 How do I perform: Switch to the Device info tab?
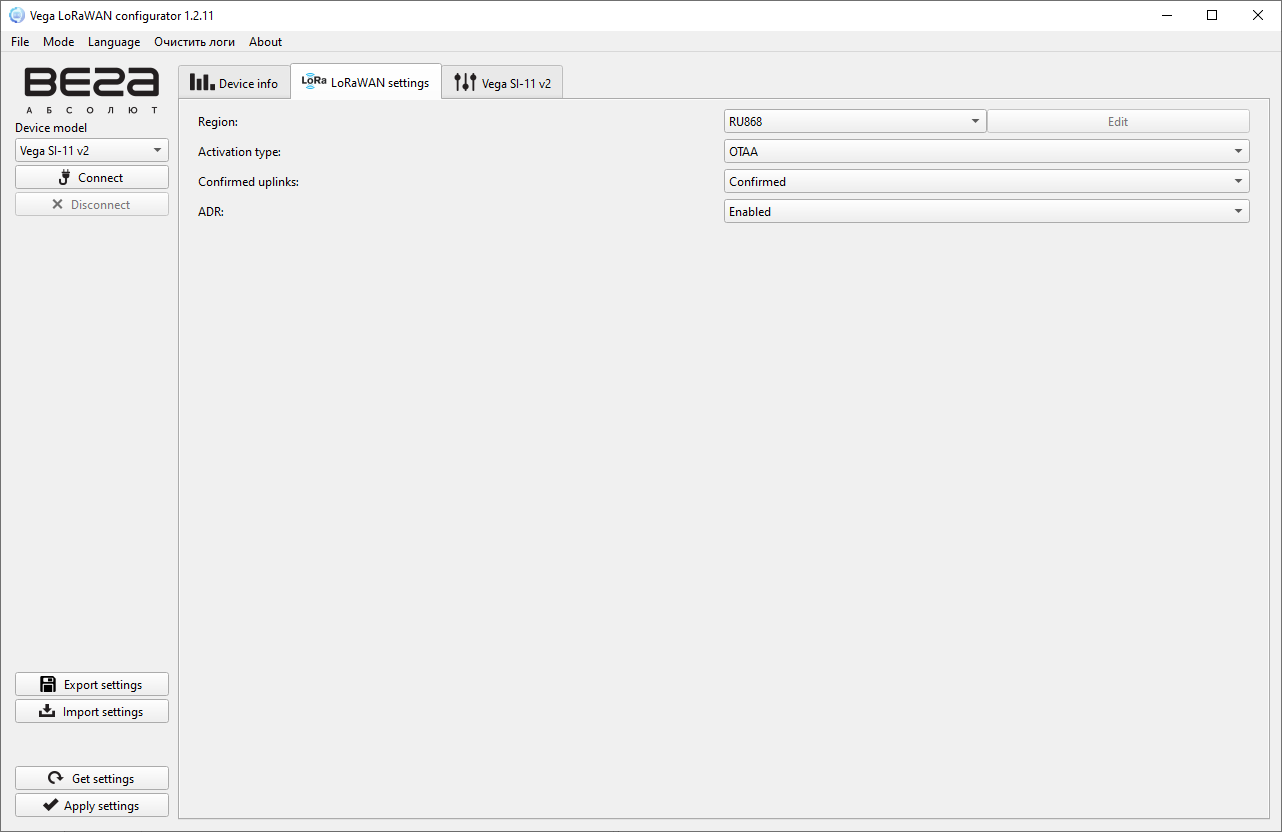(x=235, y=83)
